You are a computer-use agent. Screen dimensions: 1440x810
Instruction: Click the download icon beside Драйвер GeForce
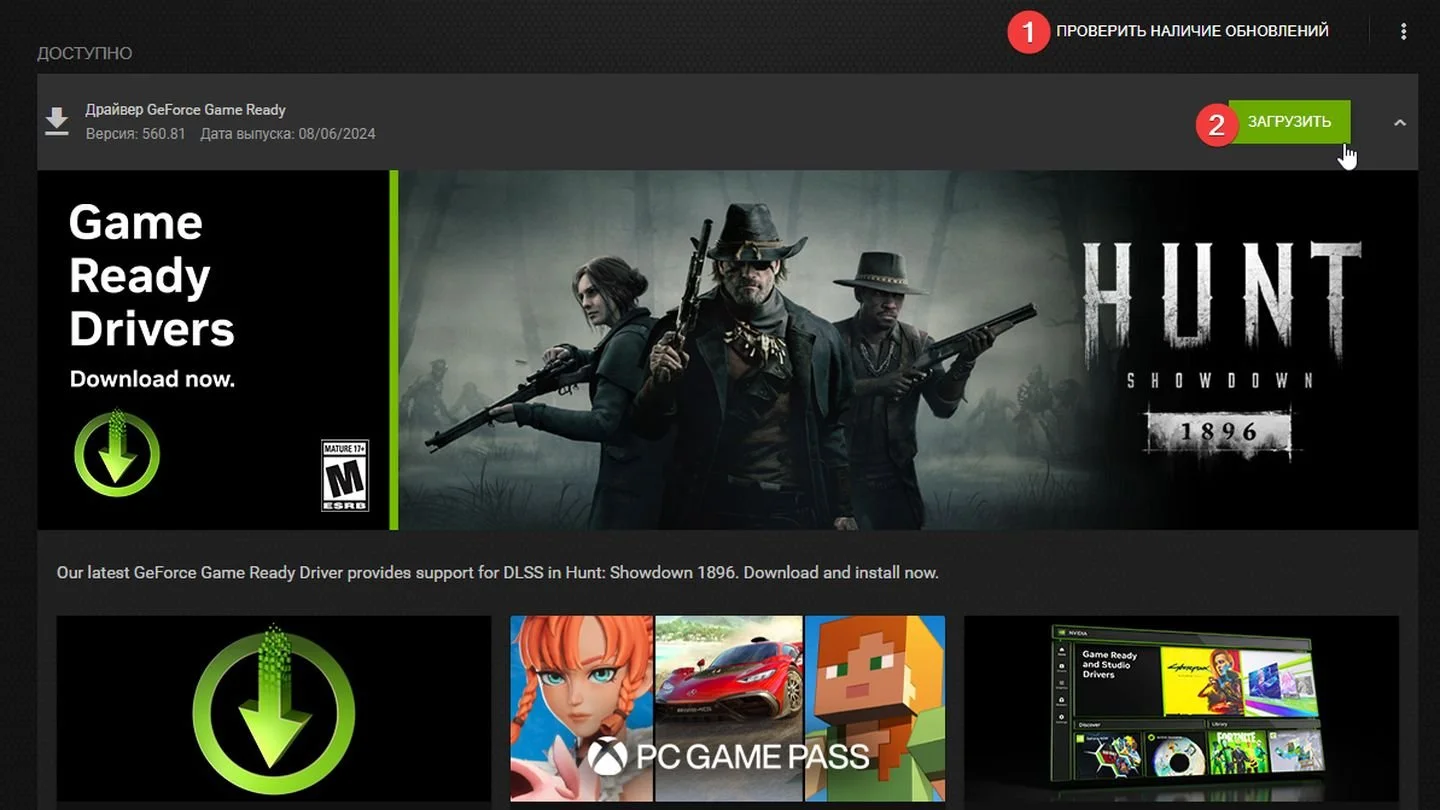[57, 122]
